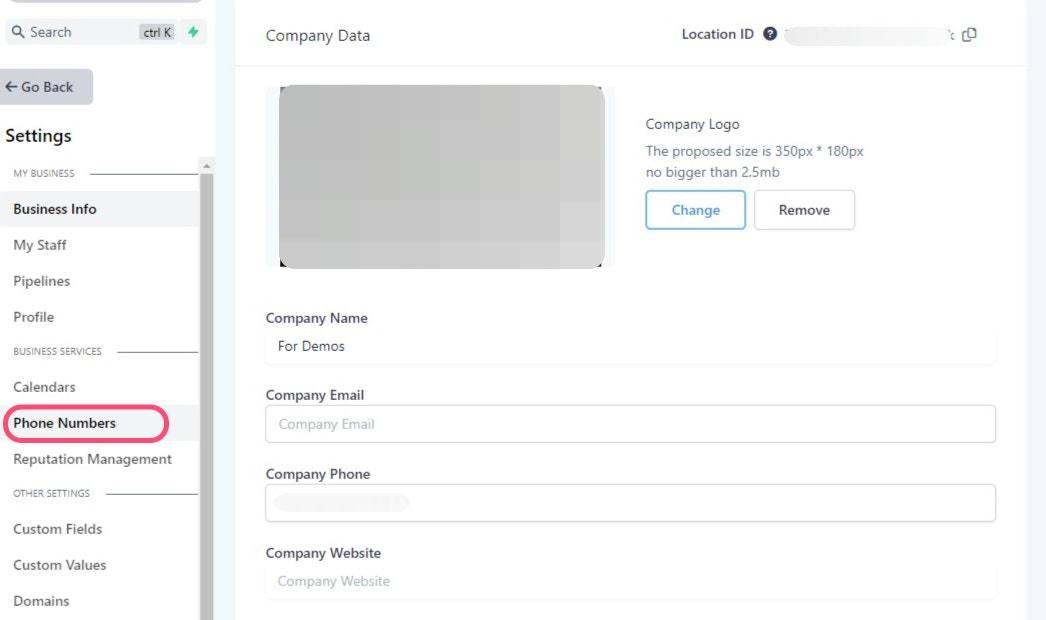Click the magnifier icon in Search box
The image size is (1046, 620).
(x=18, y=32)
